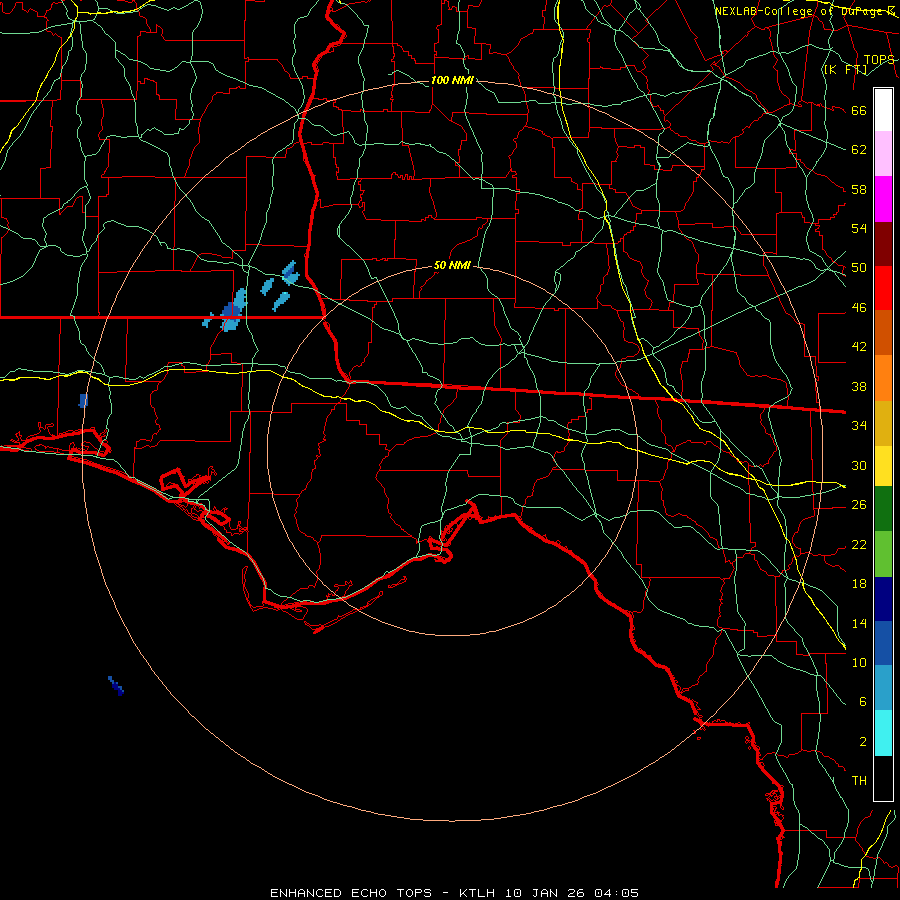This screenshot has height=900, width=900.
Task: Click the 'ENHANCED ECHO TOPS' title text
Action: 351,893
